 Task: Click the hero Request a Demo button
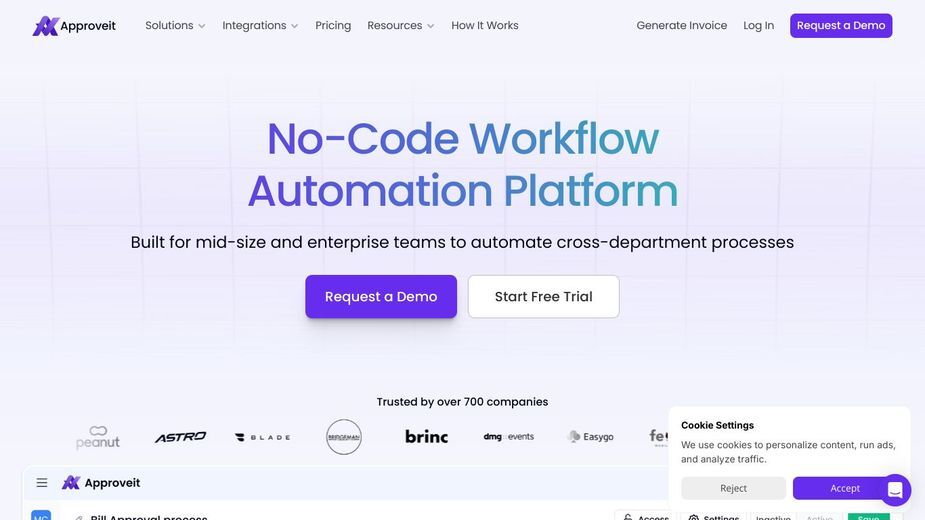[x=381, y=296]
